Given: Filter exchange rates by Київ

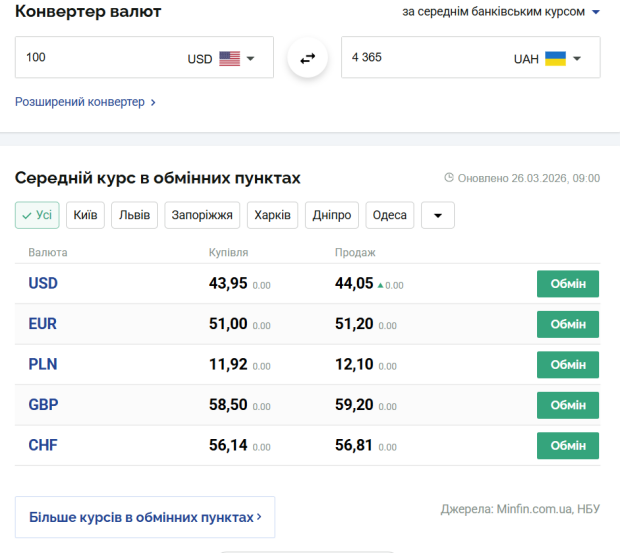Looking at the screenshot, I should point(85,215).
